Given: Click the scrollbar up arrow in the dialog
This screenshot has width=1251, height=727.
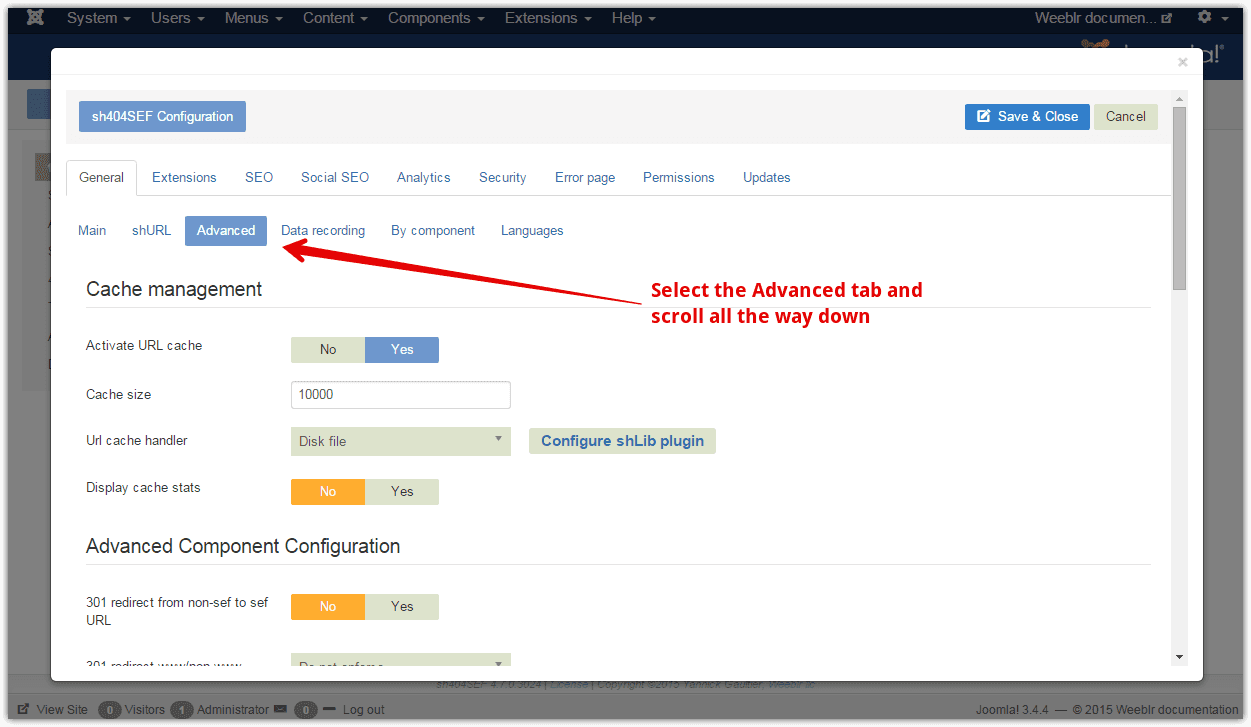Looking at the screenshot, I should pyautogui.click(x=1179, y=99).
